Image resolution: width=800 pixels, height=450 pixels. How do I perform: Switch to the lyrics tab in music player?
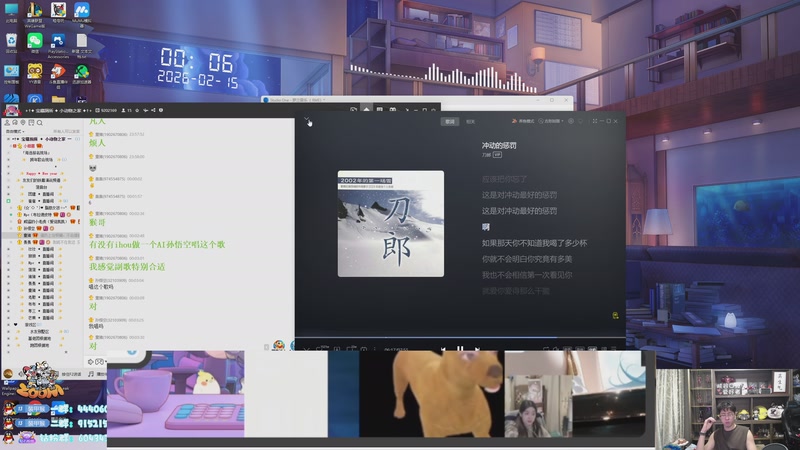[449, 121]
